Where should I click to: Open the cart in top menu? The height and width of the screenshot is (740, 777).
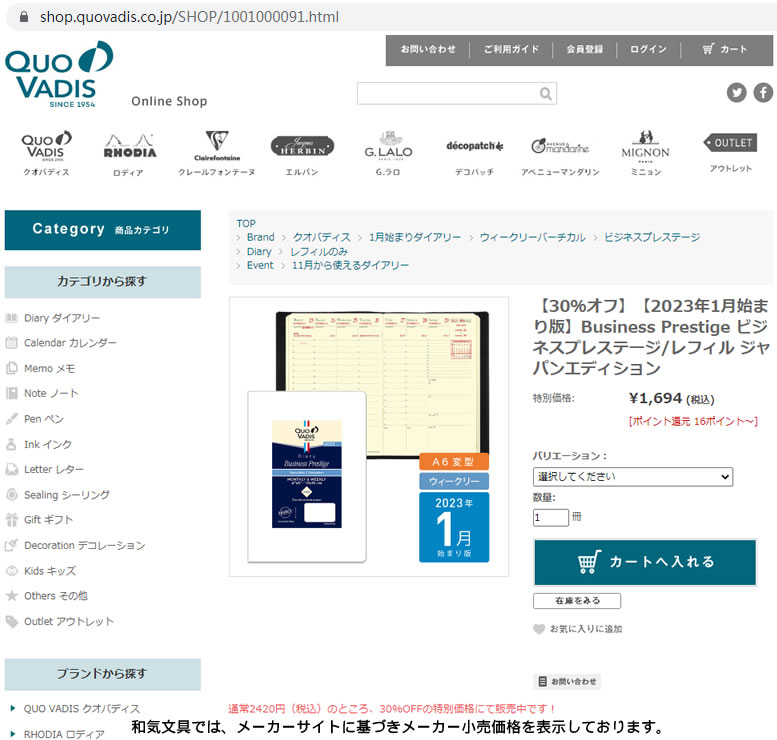click(x=724, y=49)
